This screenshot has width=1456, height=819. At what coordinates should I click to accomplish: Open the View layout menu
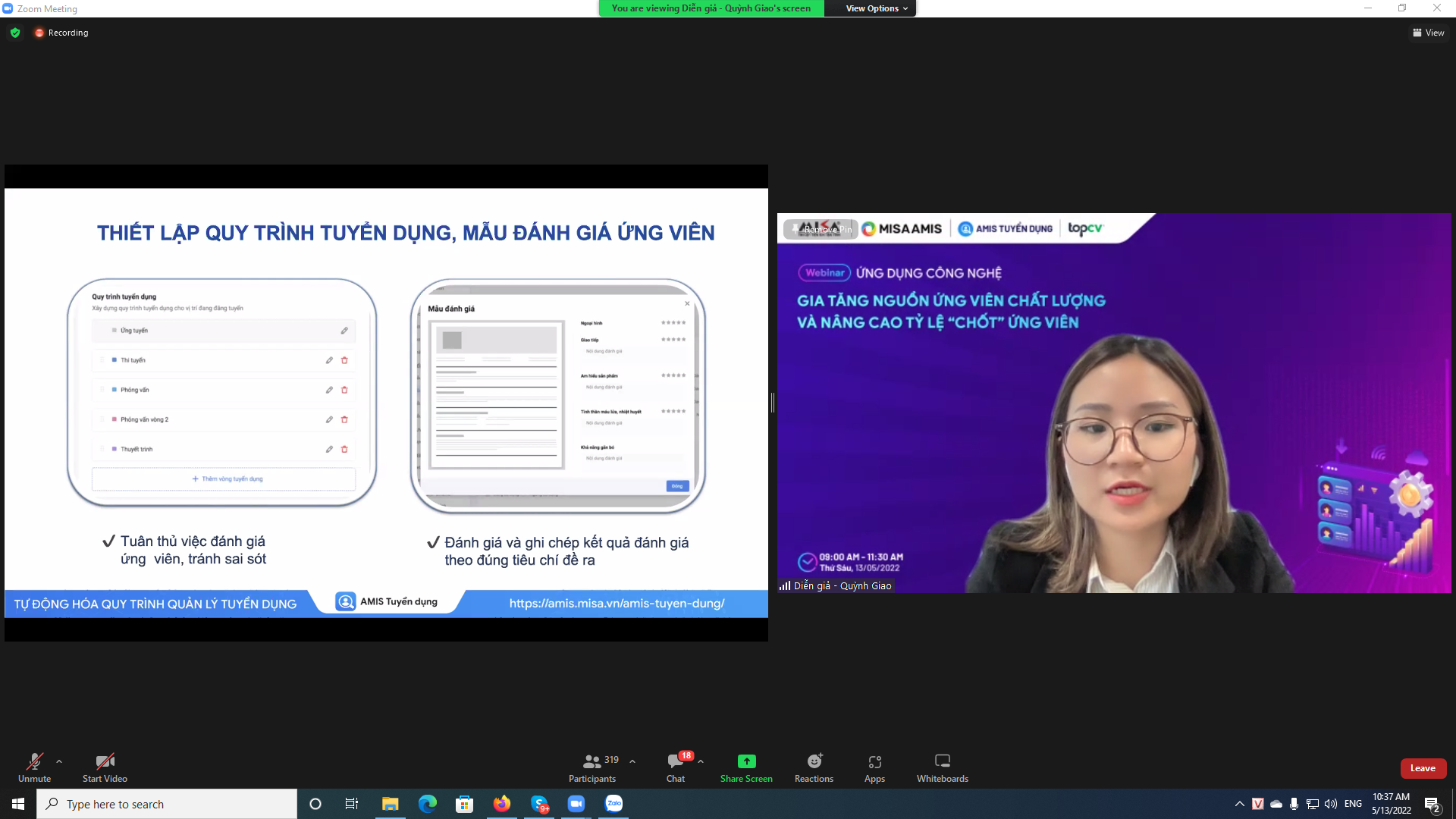[x=1428, y=33]
